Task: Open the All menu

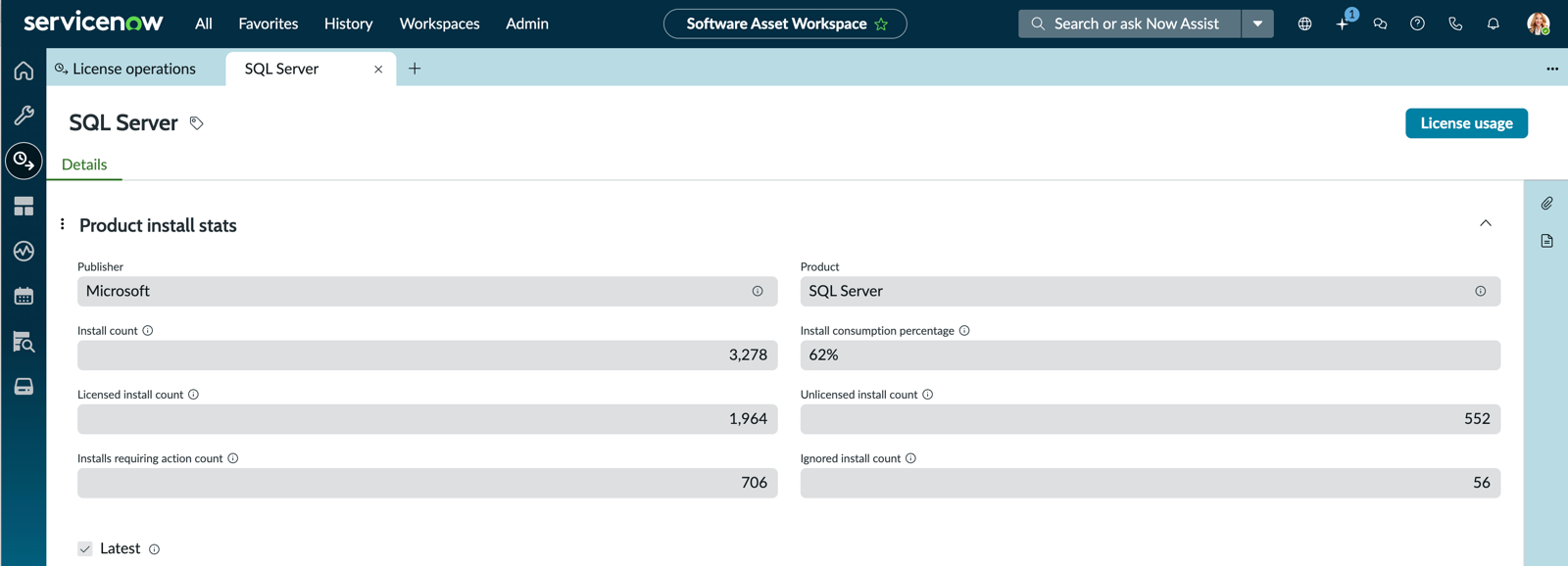Action: click(204, 24)
